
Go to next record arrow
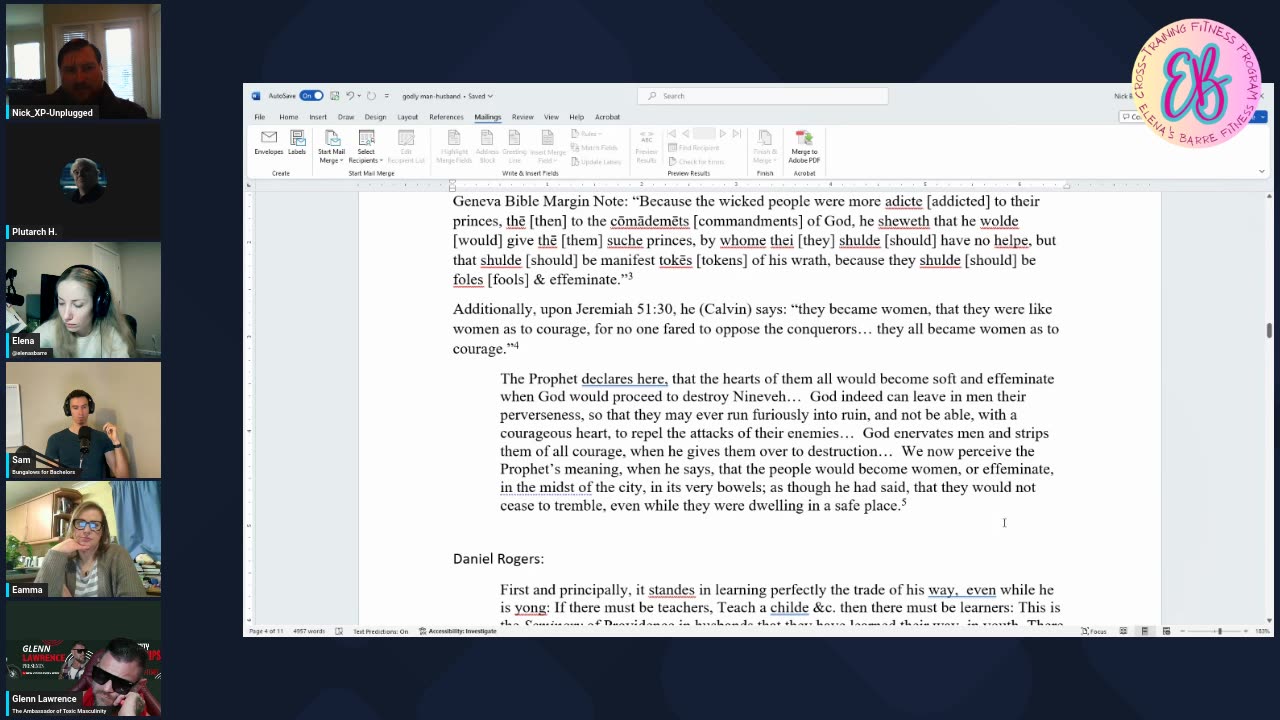723,134
